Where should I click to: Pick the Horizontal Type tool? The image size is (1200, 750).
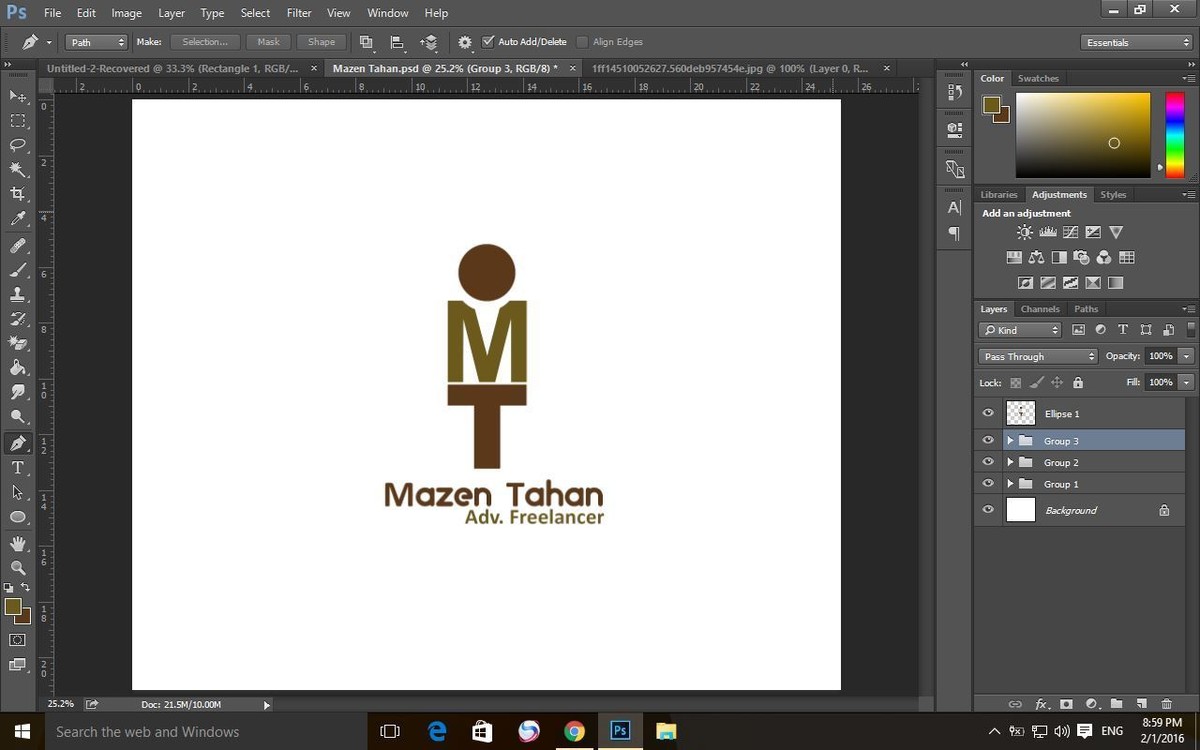17,468
